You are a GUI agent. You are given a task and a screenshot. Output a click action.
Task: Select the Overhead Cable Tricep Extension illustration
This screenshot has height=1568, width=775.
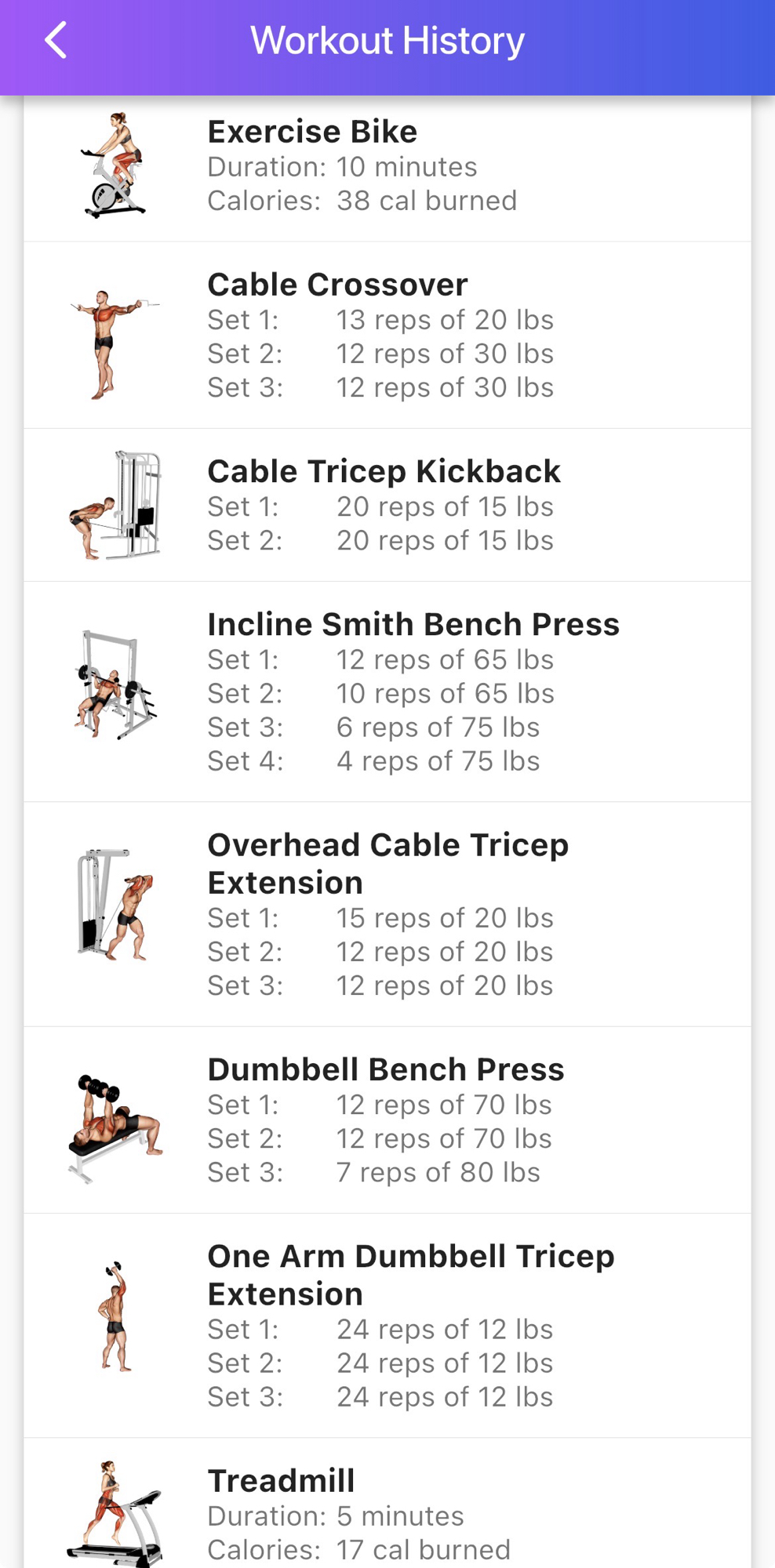coord(115,905)
